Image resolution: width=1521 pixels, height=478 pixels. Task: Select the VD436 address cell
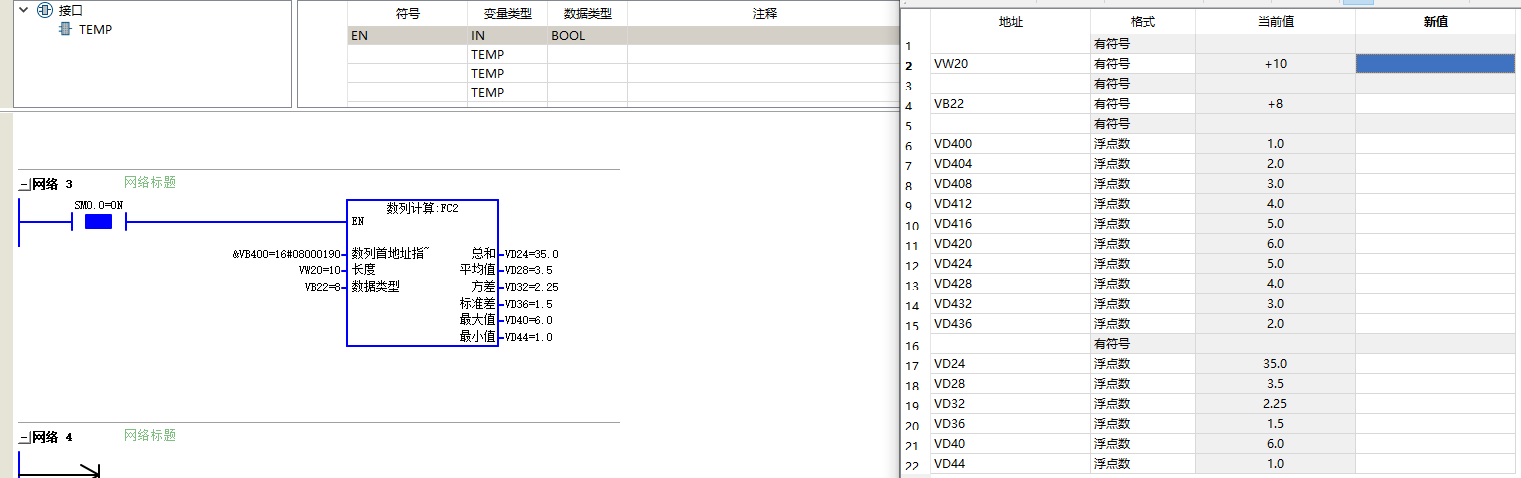click(1010, 324)
